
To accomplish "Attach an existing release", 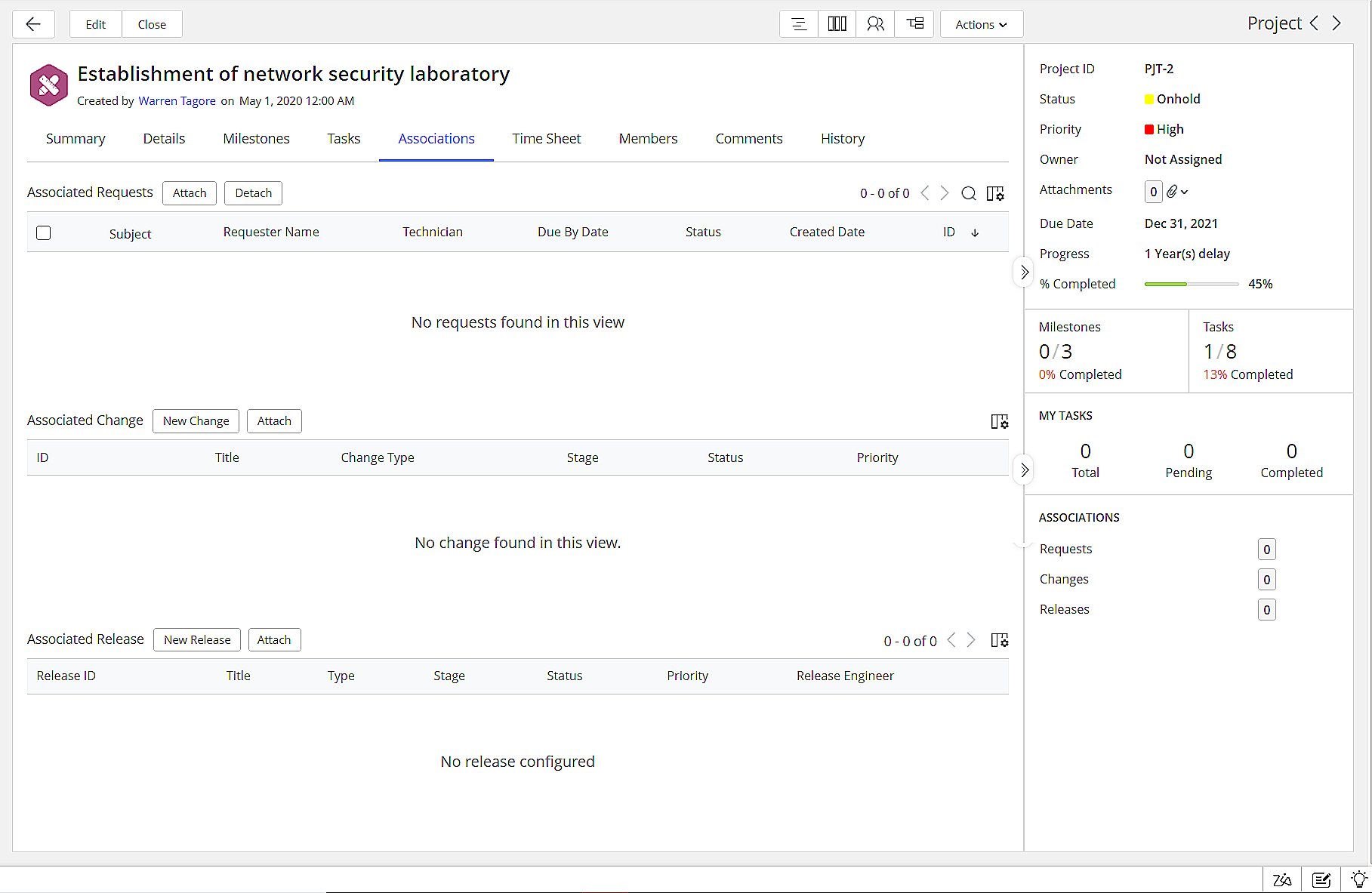I will coord(274,640).
